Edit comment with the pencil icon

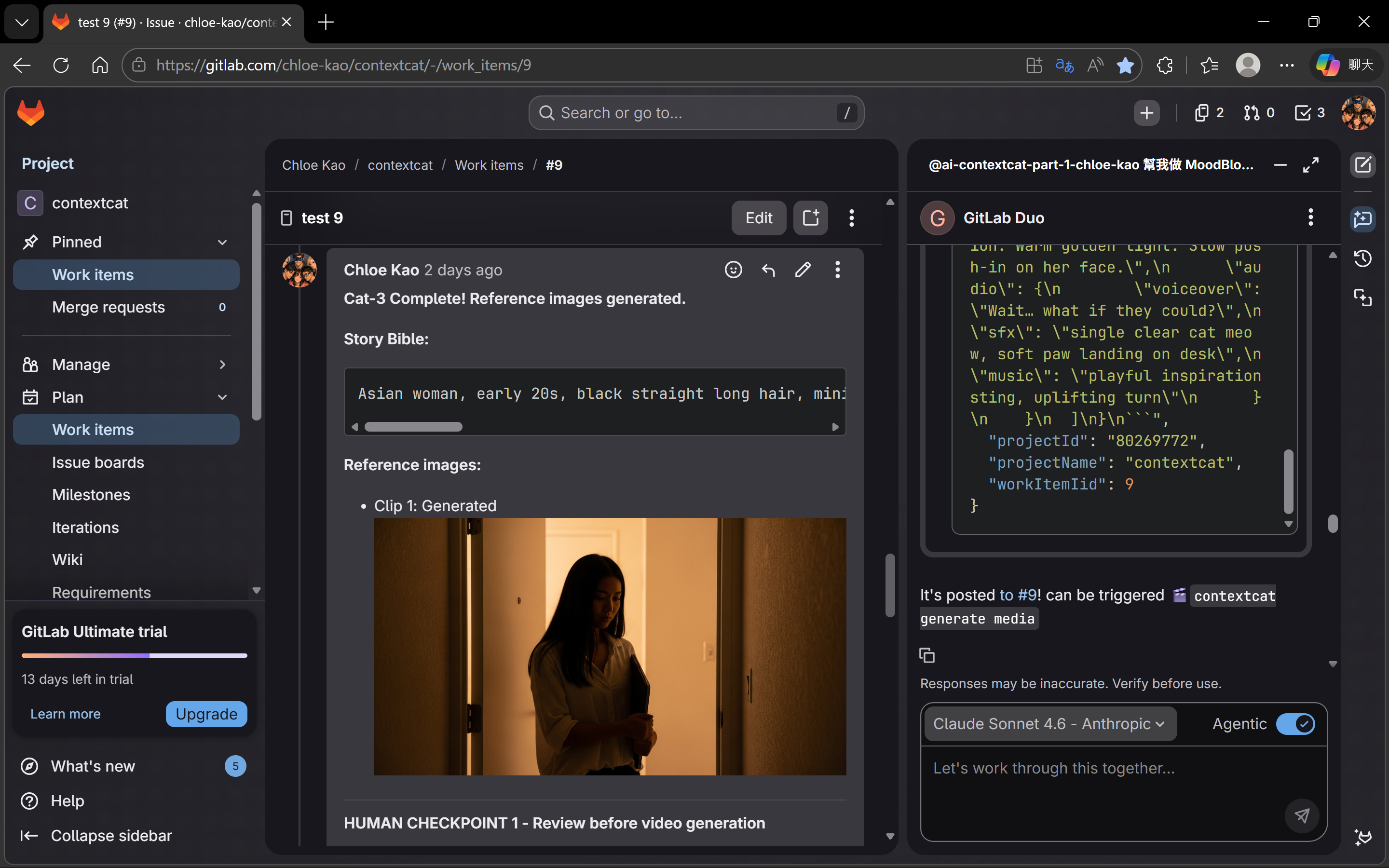pyautogui.click(x=803, y=270)
